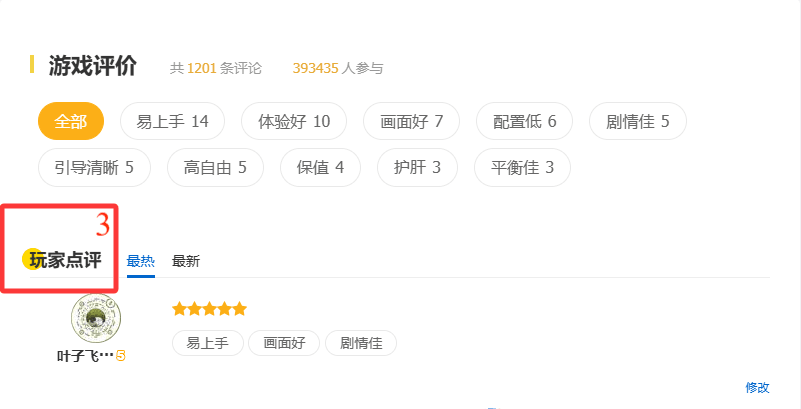Pick the 高自由 5 filter tag
The height and width of the screenshot is (409, 801).
click(x=215, y=167)
